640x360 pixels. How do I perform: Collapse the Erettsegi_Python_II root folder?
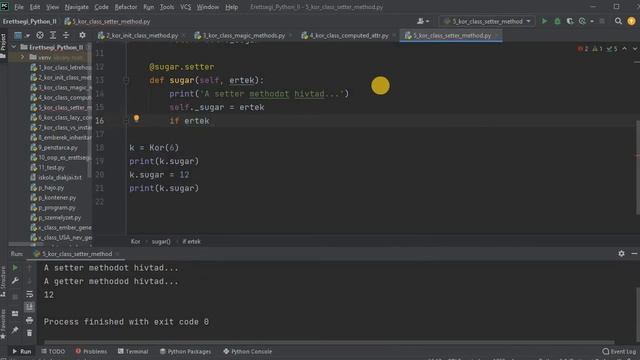click(14, 47)
